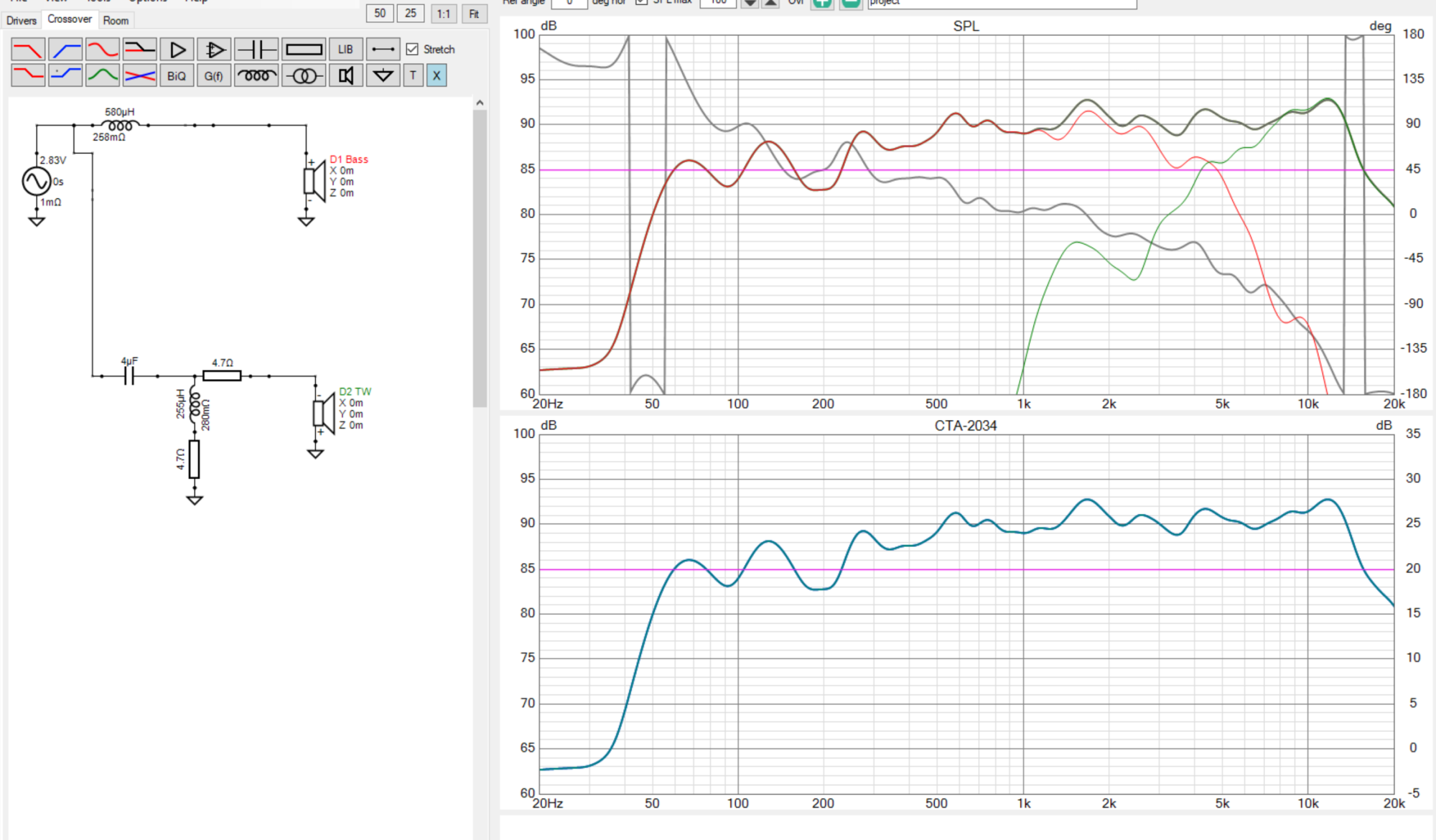Open the BiQ biquad block
The height and width of the screenshot is (840, 1436).
(x=177, y=75)
